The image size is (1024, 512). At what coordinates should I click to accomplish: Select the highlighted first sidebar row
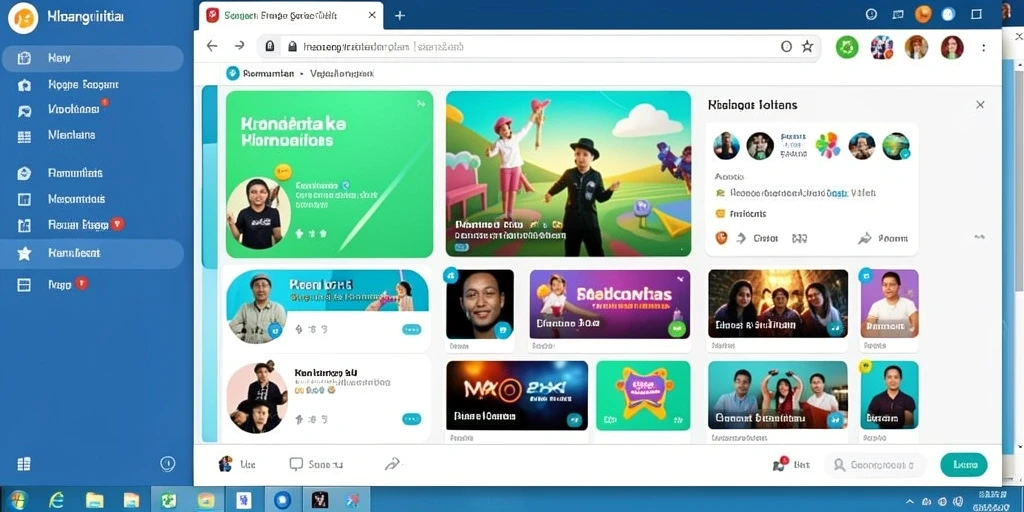click(92, 58)
